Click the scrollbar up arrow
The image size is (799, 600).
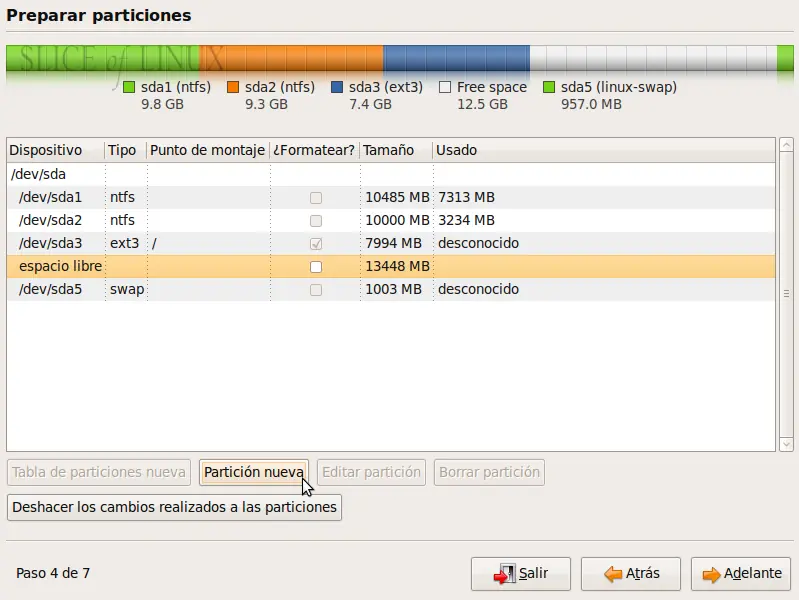coord(786,144)
